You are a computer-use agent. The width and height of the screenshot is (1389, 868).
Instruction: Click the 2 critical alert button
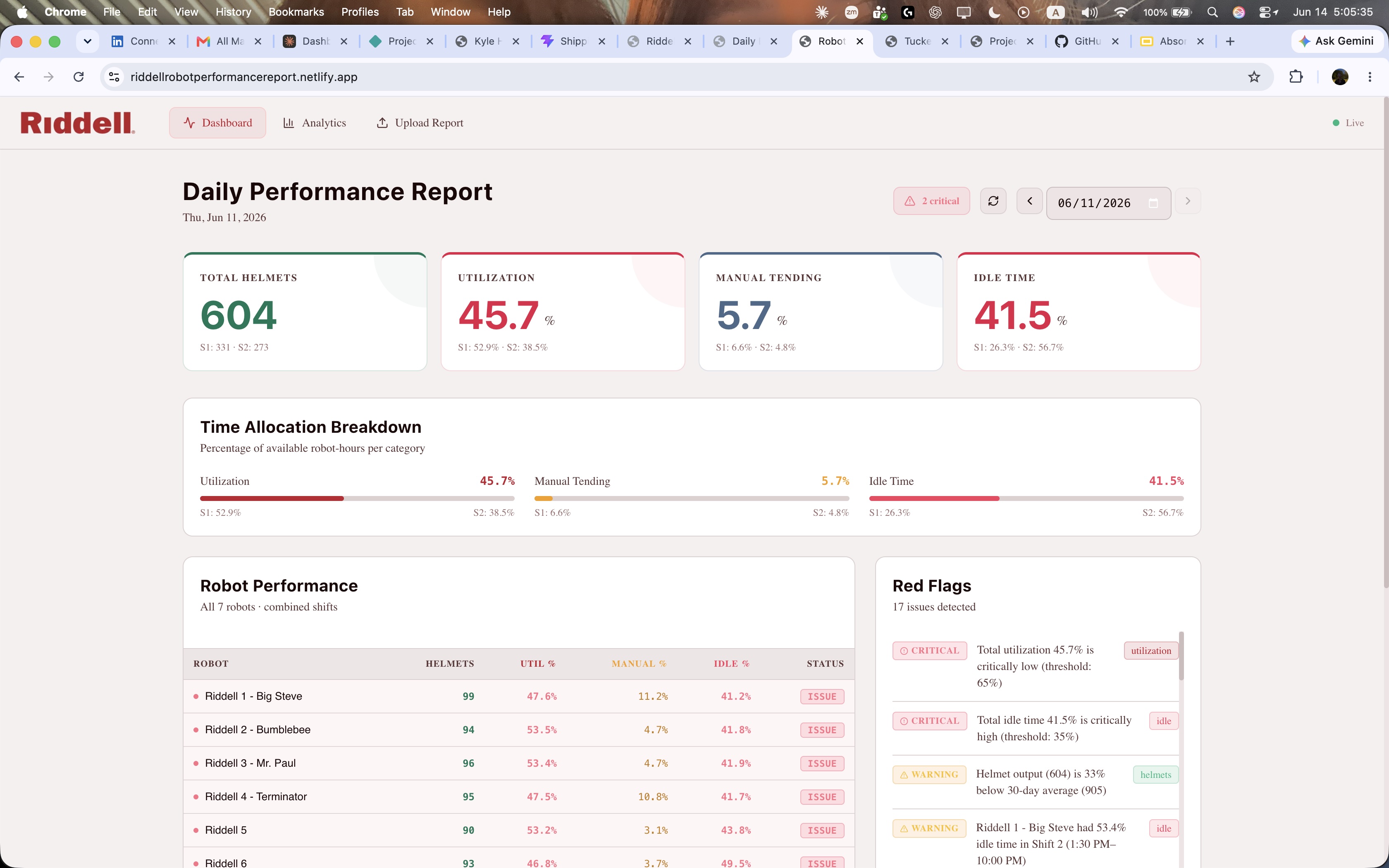coord(931,201)
